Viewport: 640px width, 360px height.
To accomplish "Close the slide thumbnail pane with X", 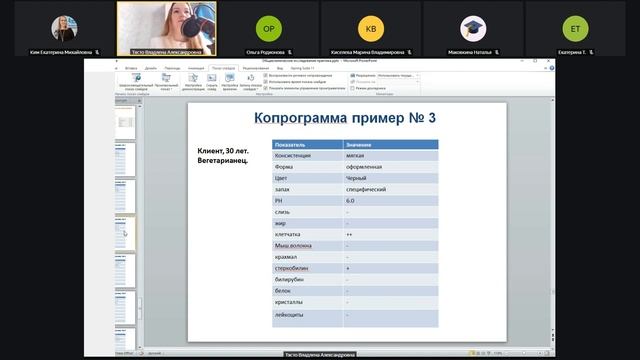I will pos(139,100).
